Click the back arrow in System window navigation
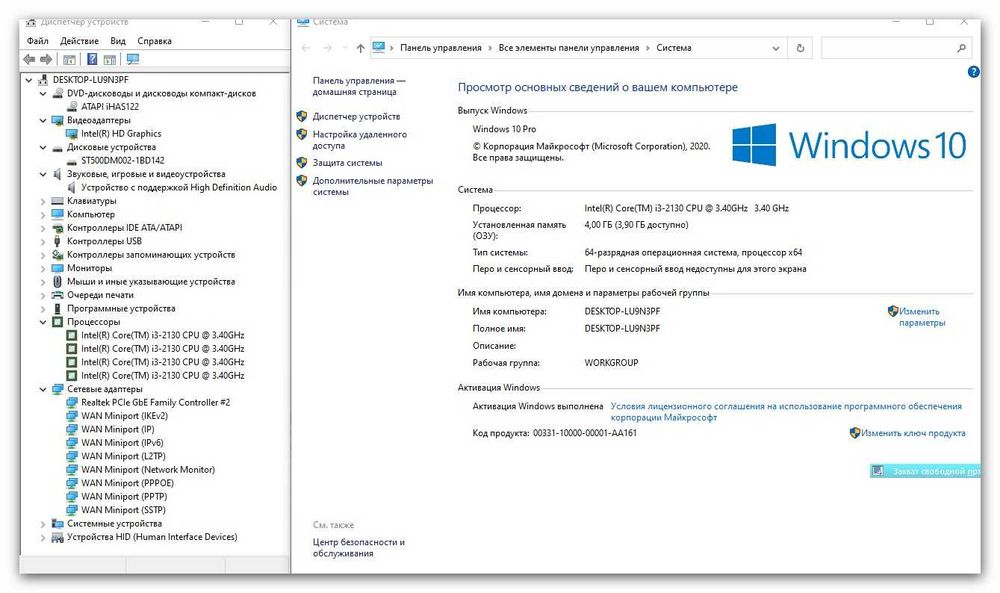Screen dimensions: 1000x593 305,48
